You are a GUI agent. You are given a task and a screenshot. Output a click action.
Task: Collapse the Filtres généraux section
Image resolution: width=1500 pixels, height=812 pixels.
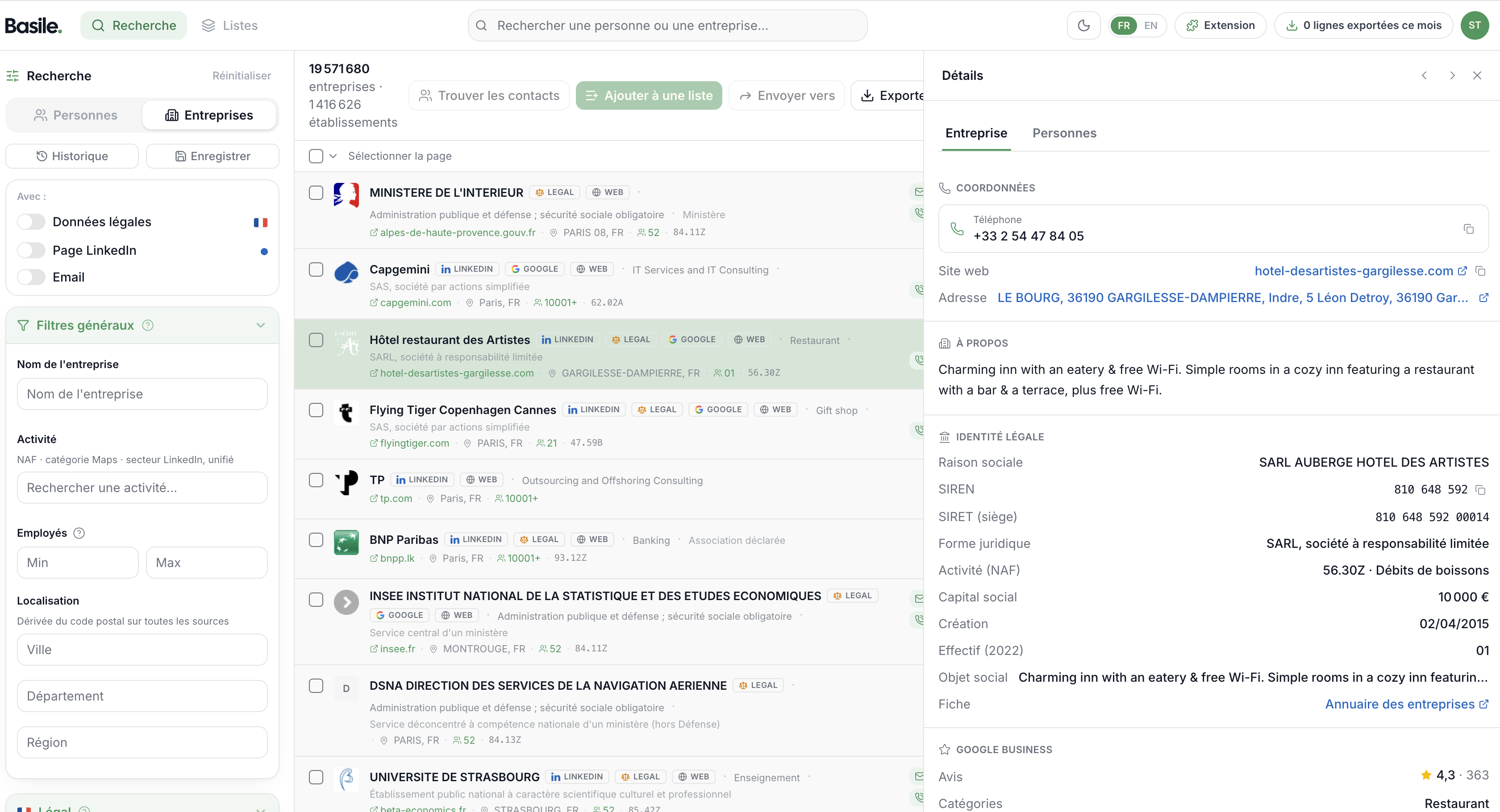(260, 325)
